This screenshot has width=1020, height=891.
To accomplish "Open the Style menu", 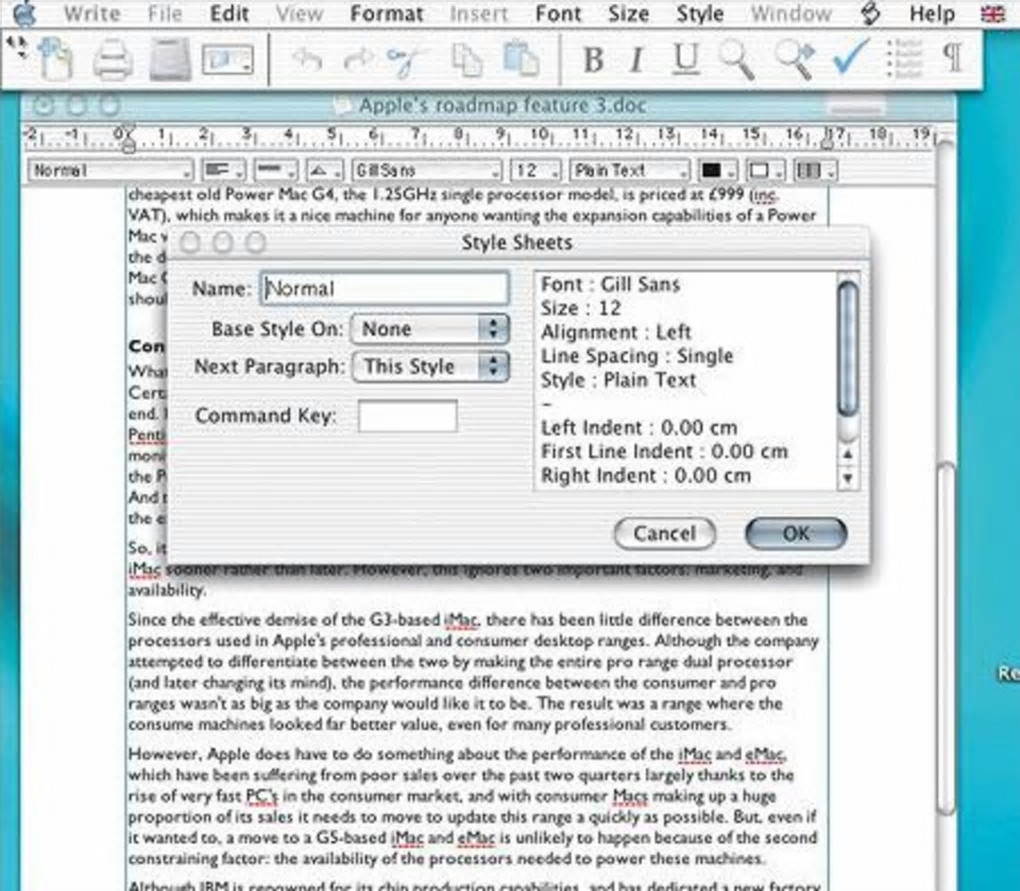I will (700, 14).
